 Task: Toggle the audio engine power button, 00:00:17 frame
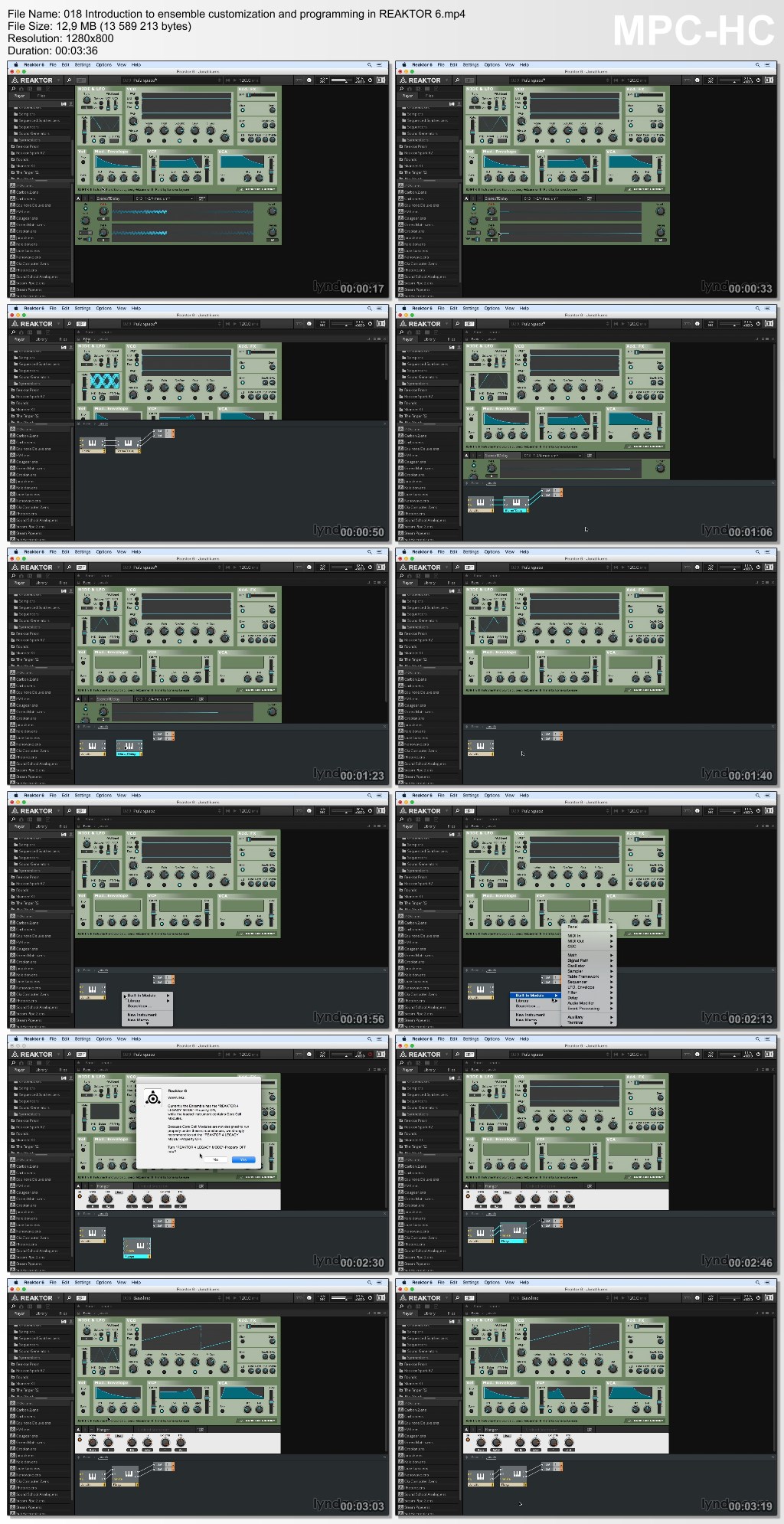pyautogui.click(x=371, y=80)
